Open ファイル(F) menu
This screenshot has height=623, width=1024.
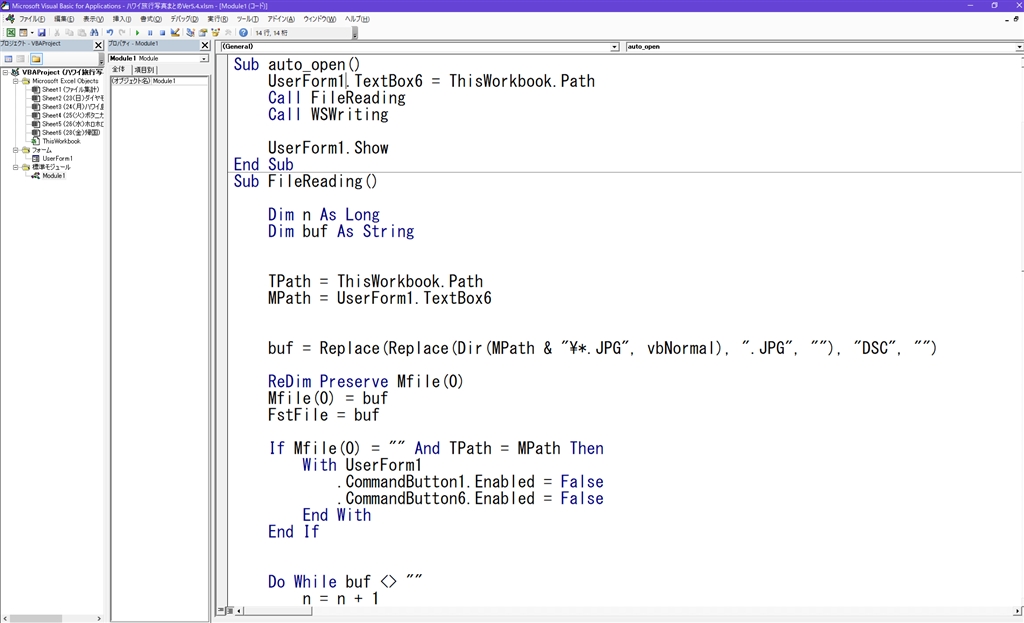tap(32, 19)
